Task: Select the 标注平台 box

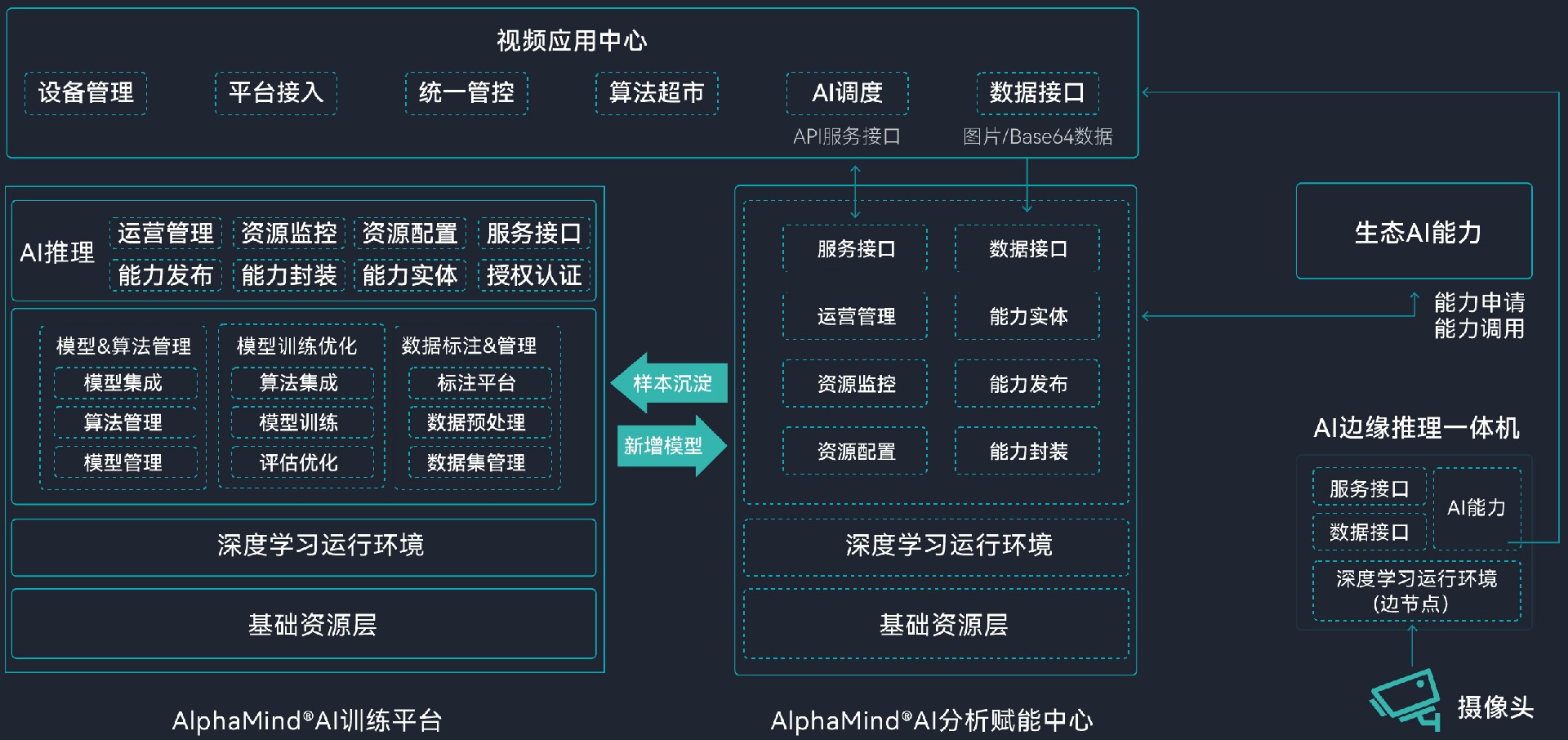Action: point(480,383)
